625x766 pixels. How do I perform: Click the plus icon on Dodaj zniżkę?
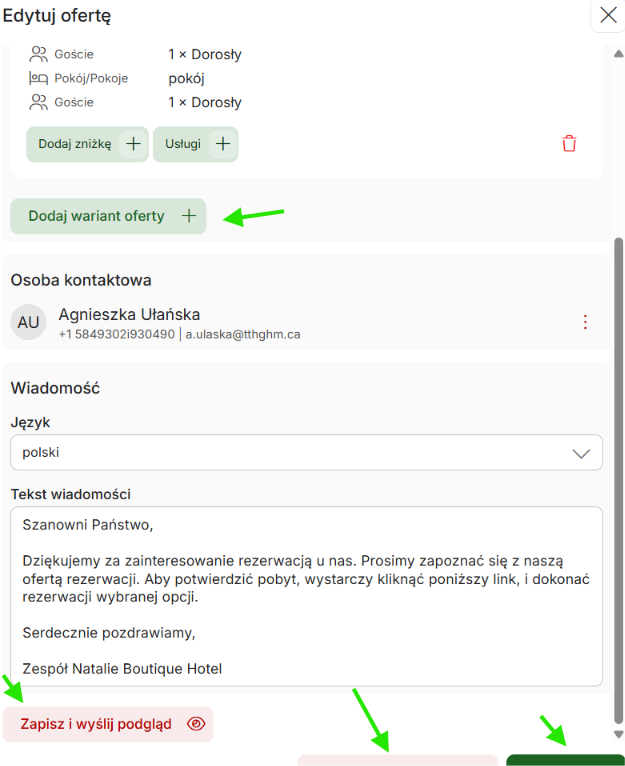click(x=133, y=144)
